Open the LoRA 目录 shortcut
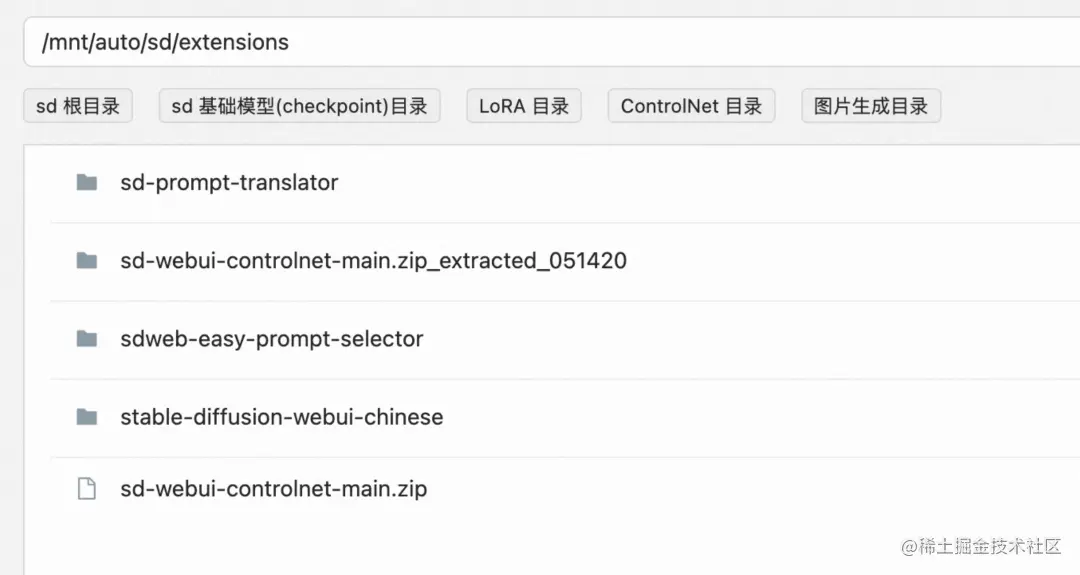 (x=524, y=106)
